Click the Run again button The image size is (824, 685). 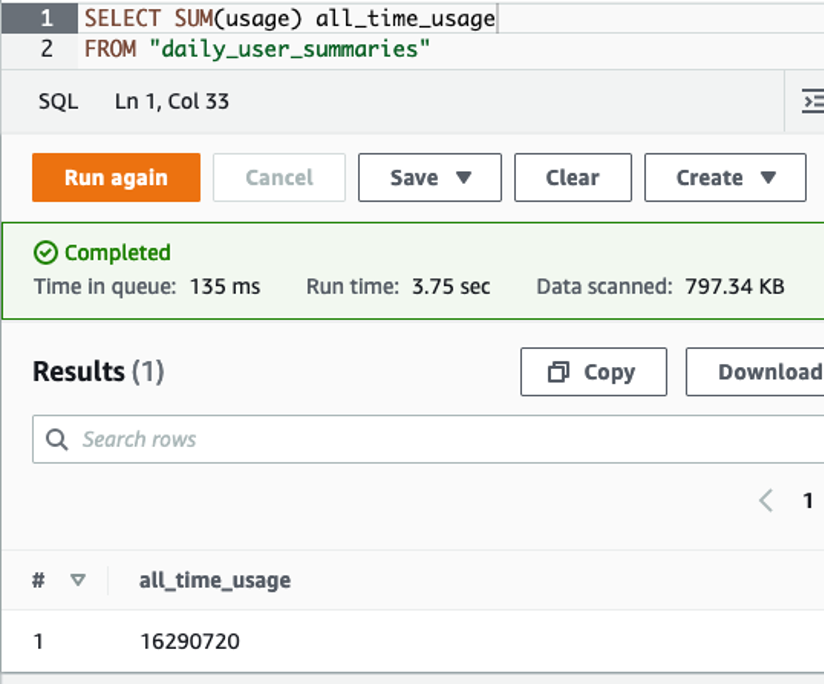[116, 178]
